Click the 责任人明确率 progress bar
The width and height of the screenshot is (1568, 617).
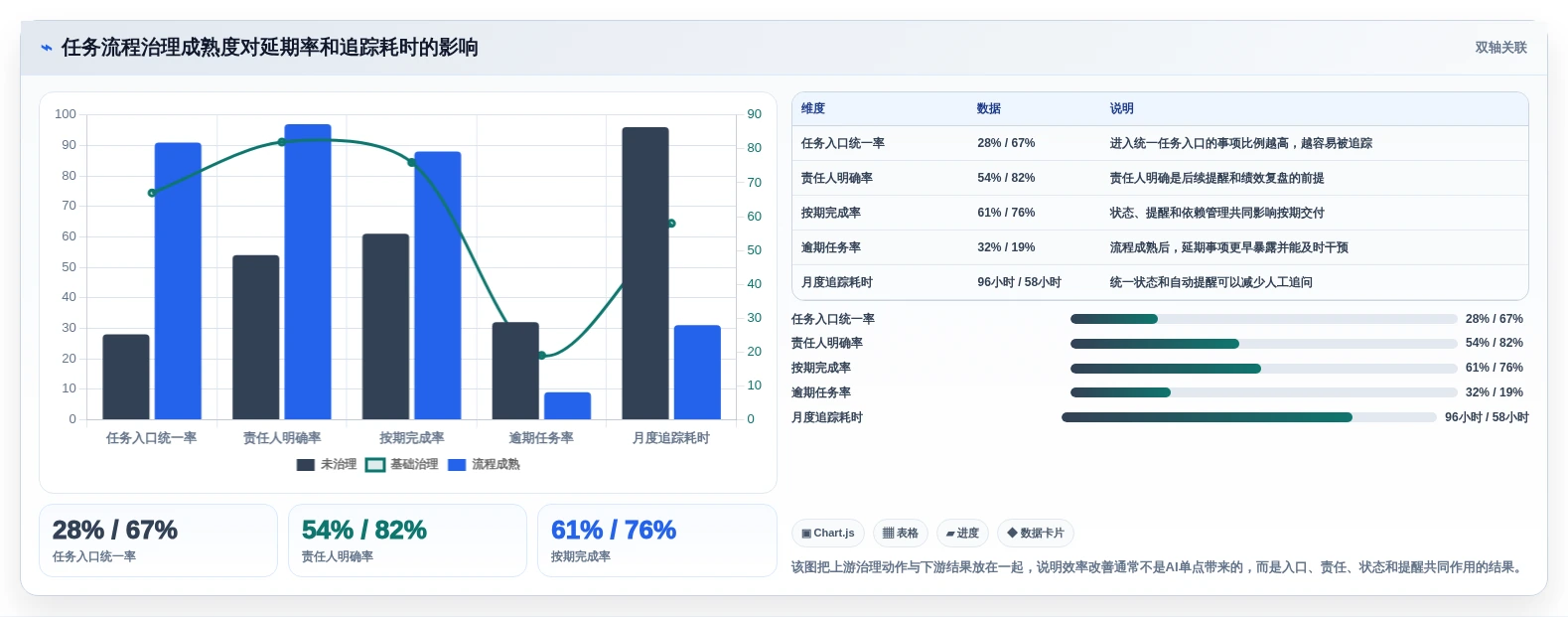point(1263,344)
